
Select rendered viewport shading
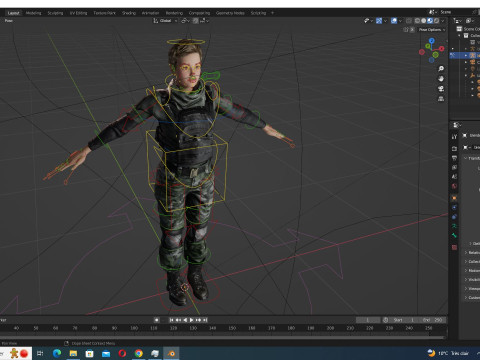click(436, 21)
